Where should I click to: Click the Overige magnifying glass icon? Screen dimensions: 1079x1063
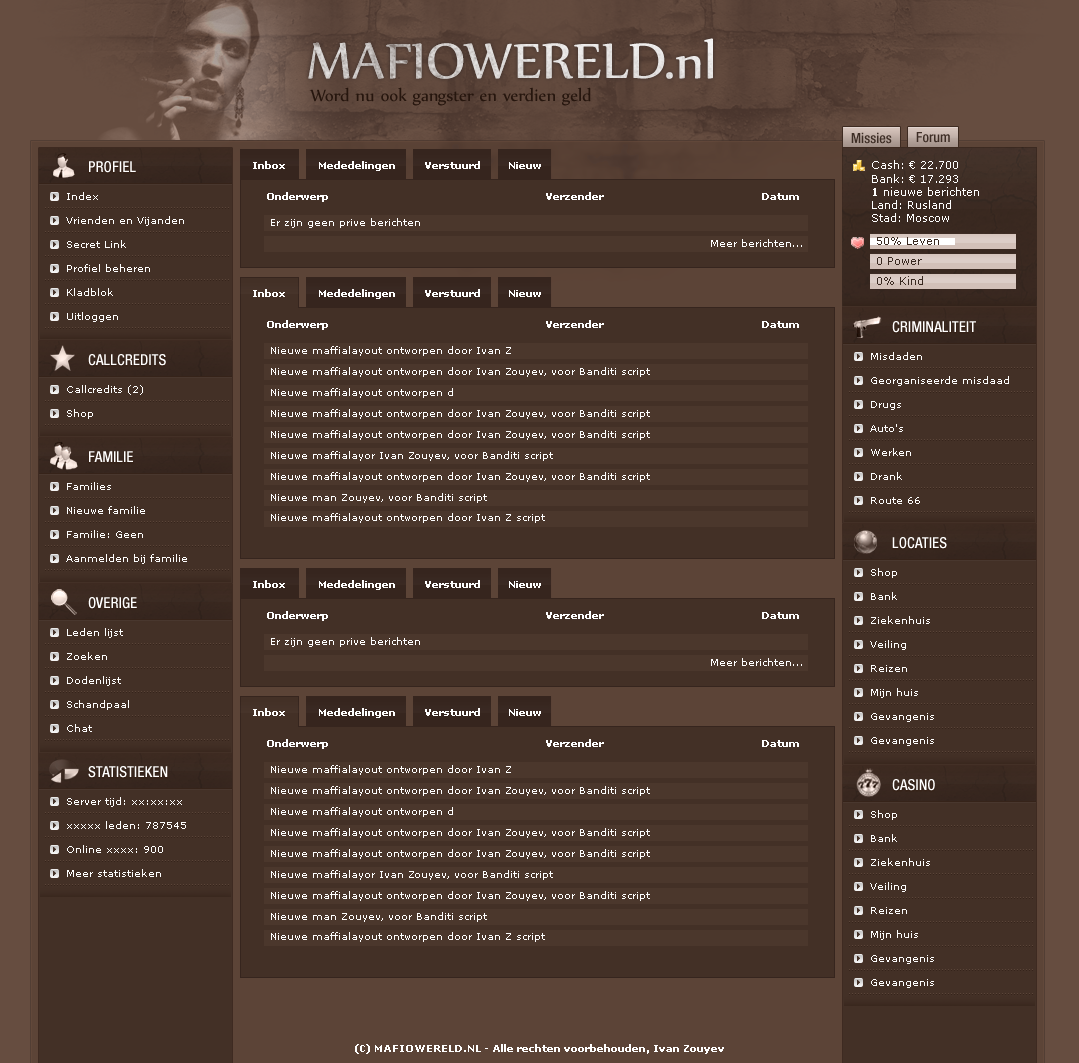pos(63,601)
